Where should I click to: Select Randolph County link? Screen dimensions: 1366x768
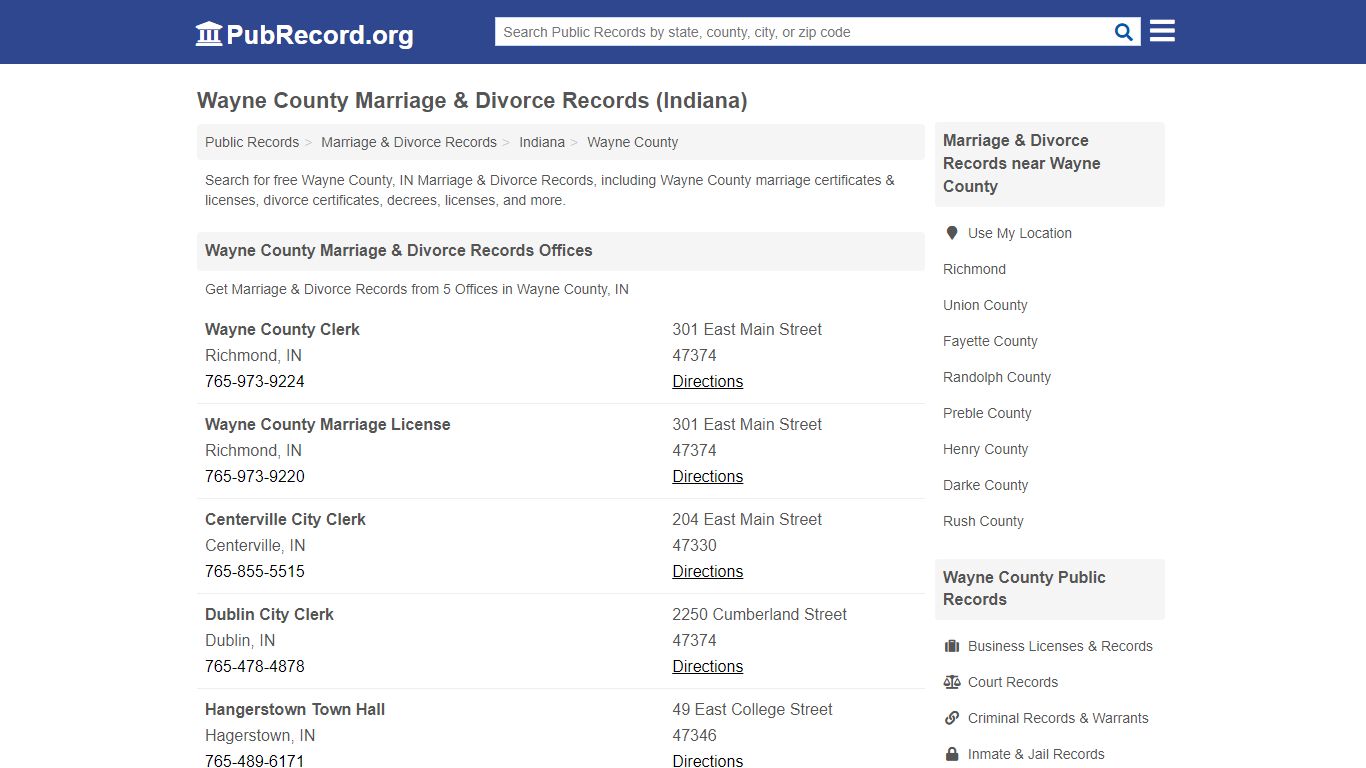[997, 377]
